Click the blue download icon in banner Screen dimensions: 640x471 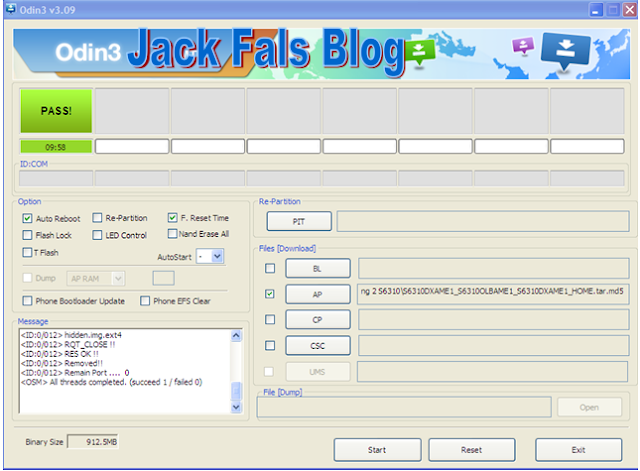[565, 51]
